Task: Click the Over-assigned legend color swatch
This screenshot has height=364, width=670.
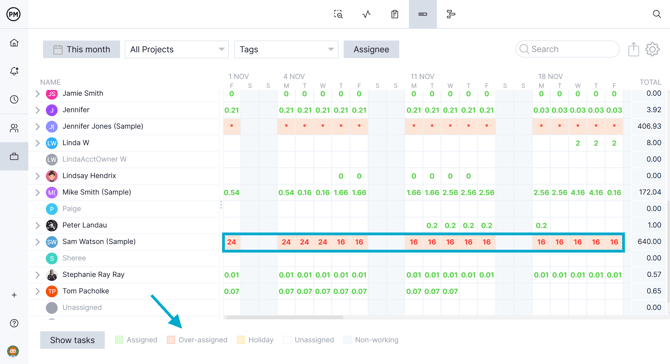Action: 171,340
